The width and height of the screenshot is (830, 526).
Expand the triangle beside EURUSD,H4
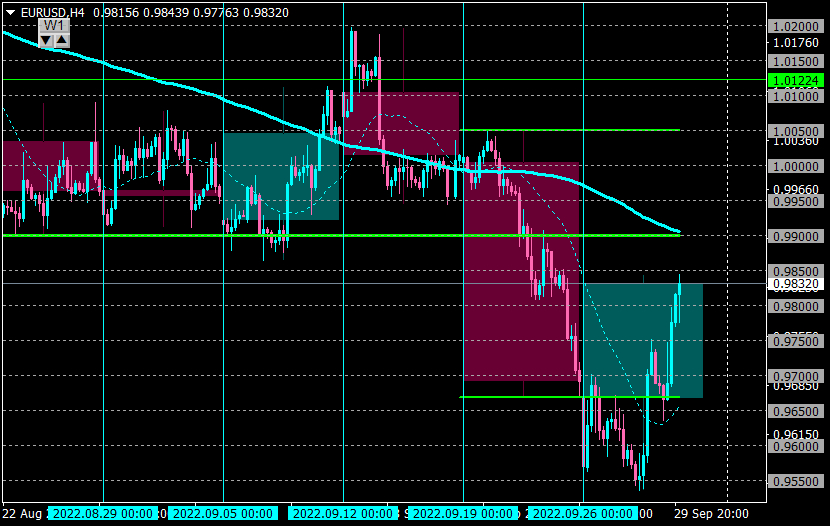(x=10, y=13)
